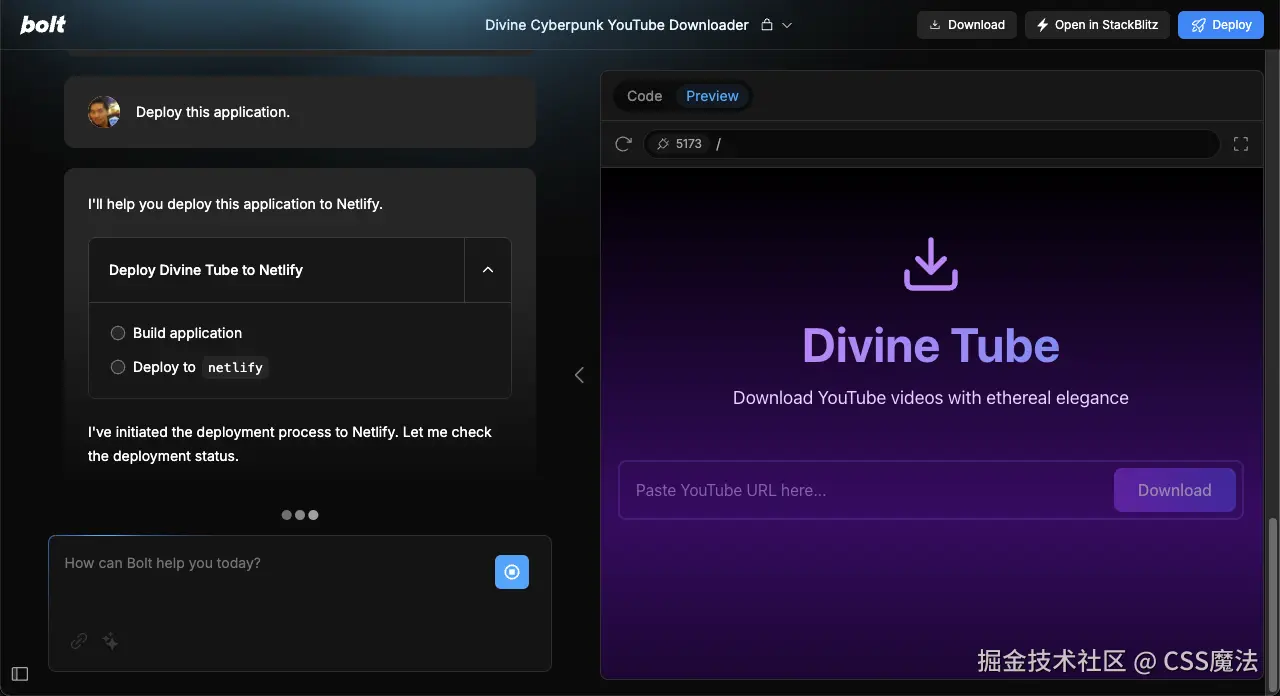Click the port 5173 plug selector
1280x696 pixels.
[679, 144]
